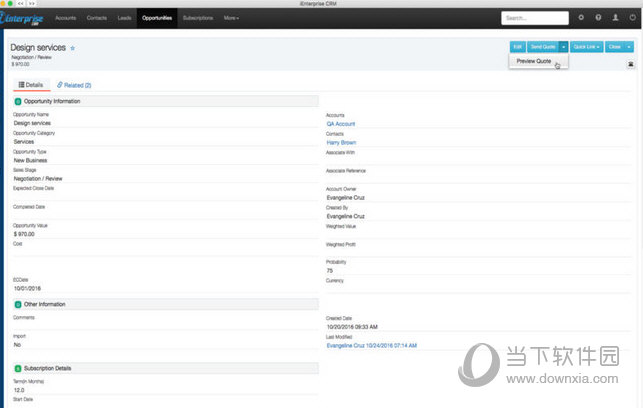Star the Design services opportunity as favorite
The width and height of the screenshot is (643, 408).
pyautogui.click(x=72, y=48)
